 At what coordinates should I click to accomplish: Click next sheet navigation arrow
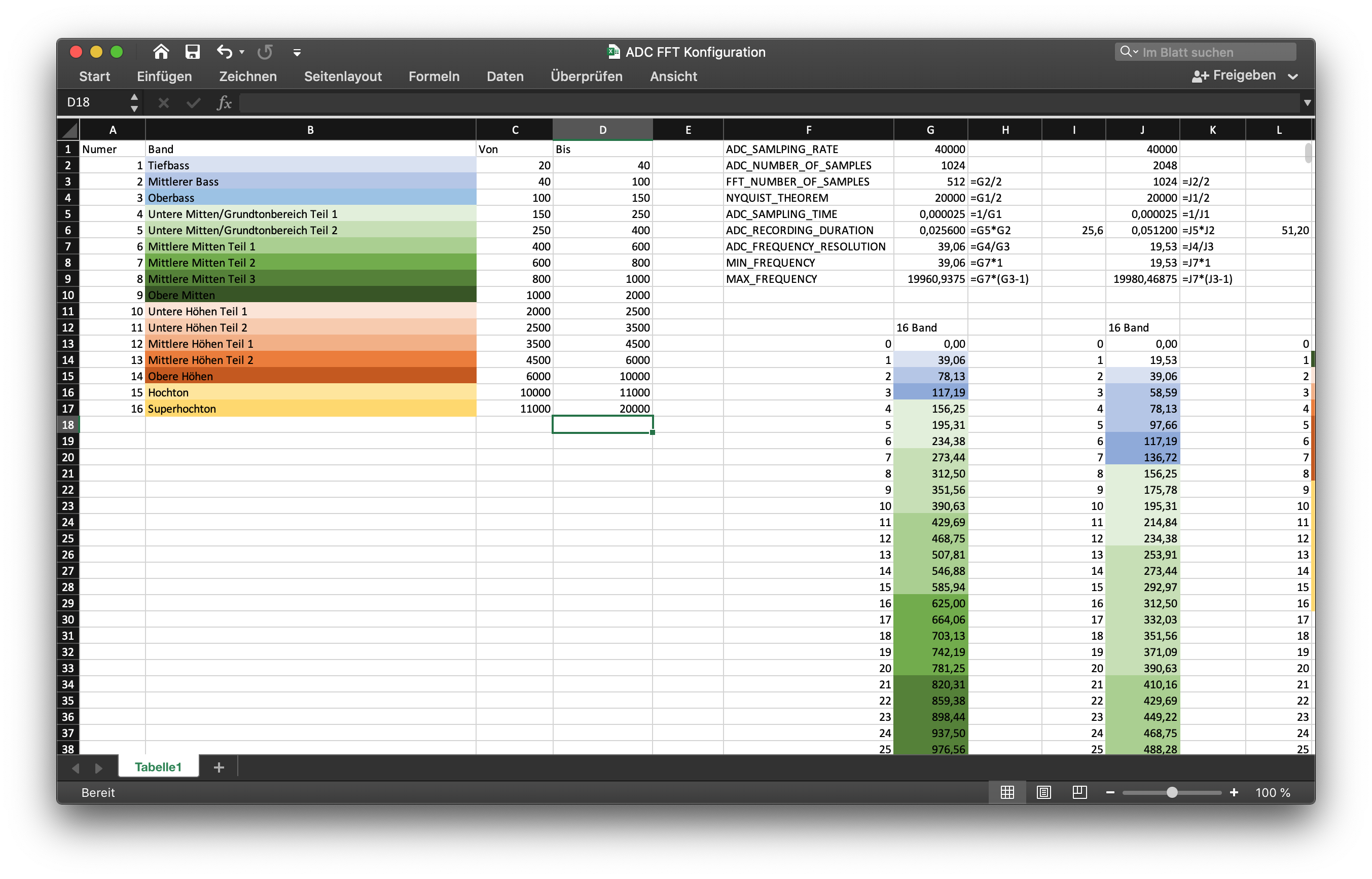(x=99, y=767)
